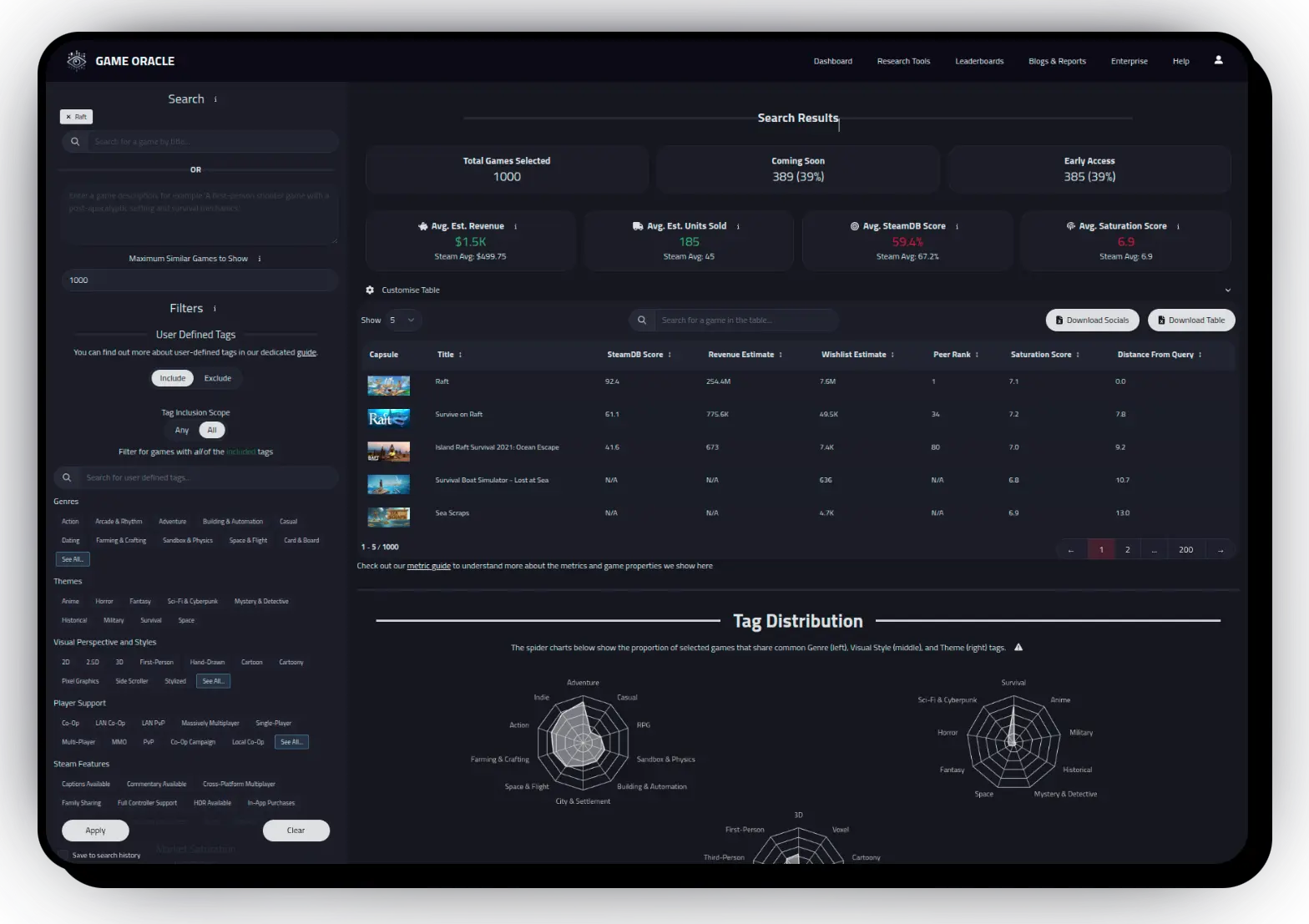1309x924 pixels.
Task: Sort by Saturation Score column arrows
Action: click(x=1078, y=355)
